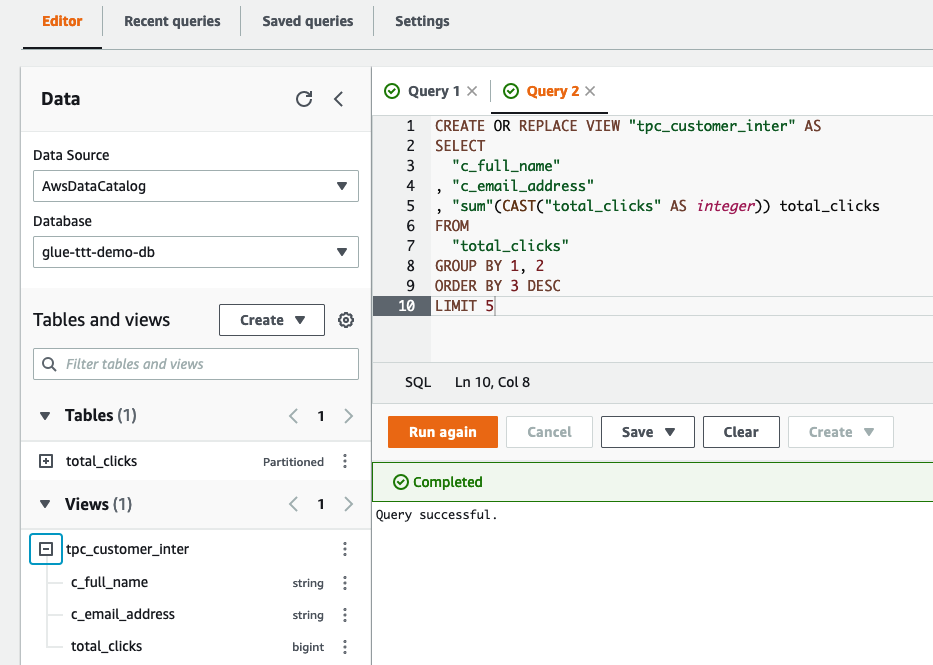Focus the Filter tables and views field
This screenshot has width=933, height=665.
pos(196,364)
